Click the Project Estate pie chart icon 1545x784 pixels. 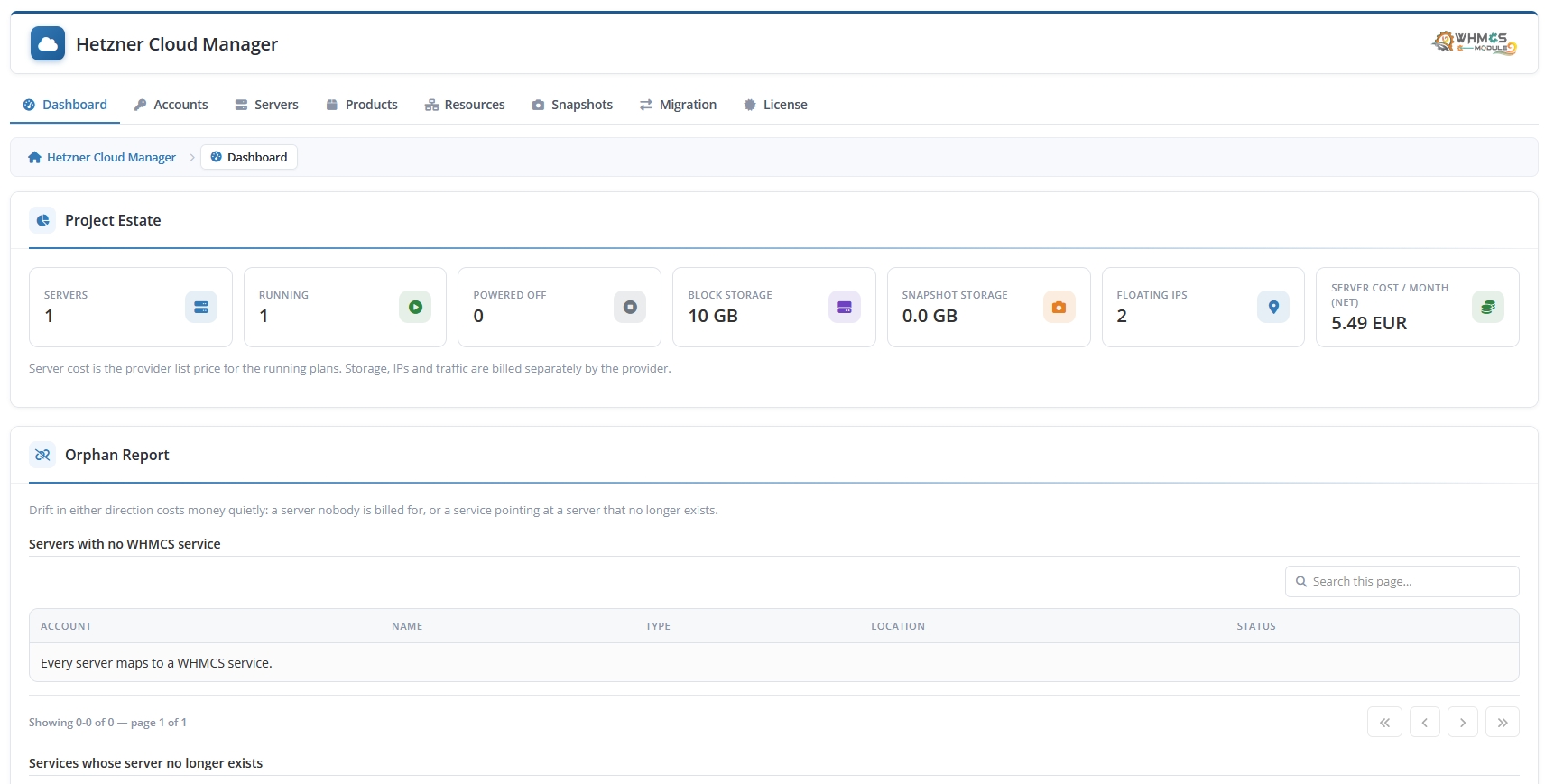pos(42,220)
